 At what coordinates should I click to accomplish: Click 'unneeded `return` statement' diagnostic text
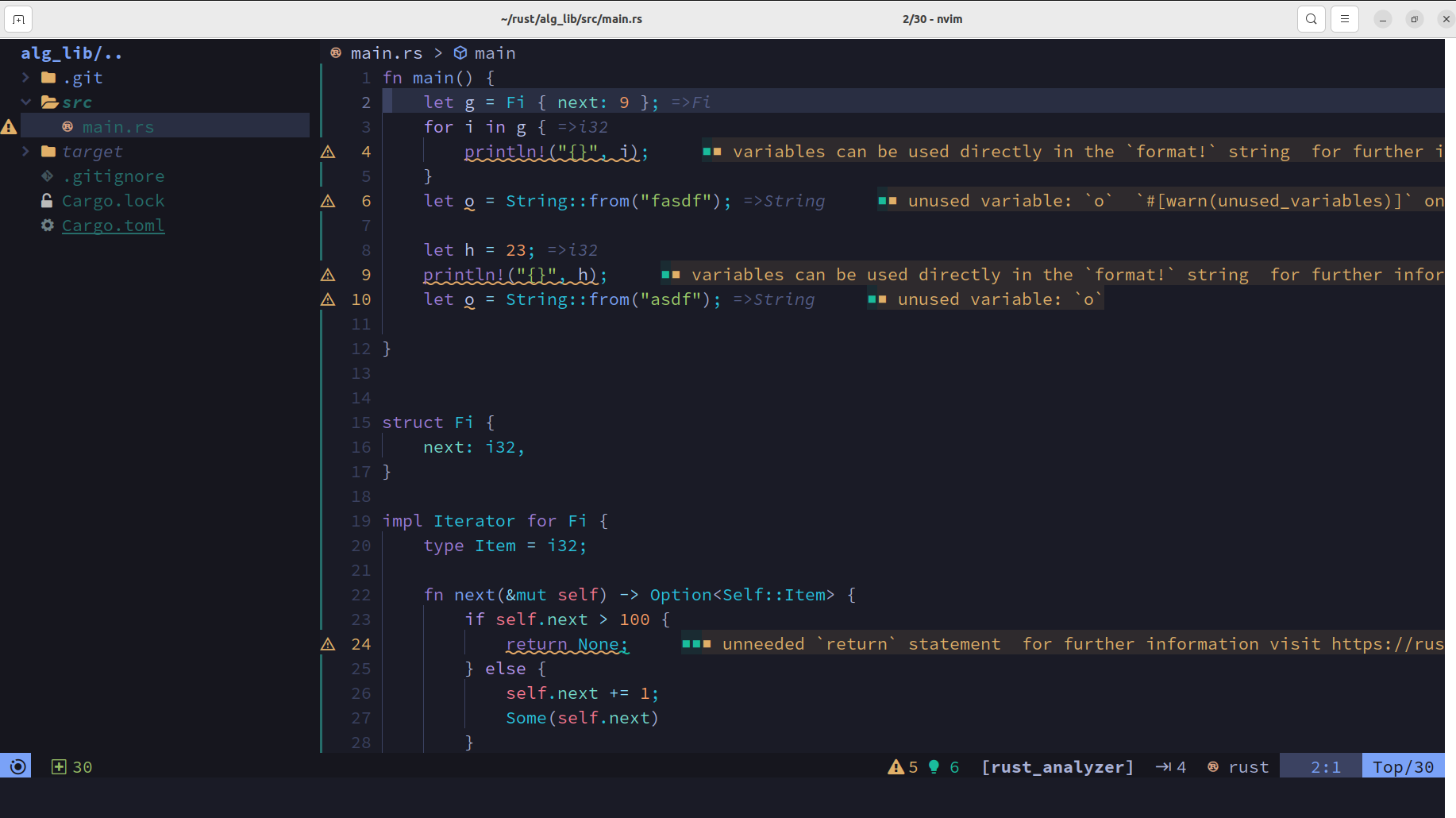[861, 644]
